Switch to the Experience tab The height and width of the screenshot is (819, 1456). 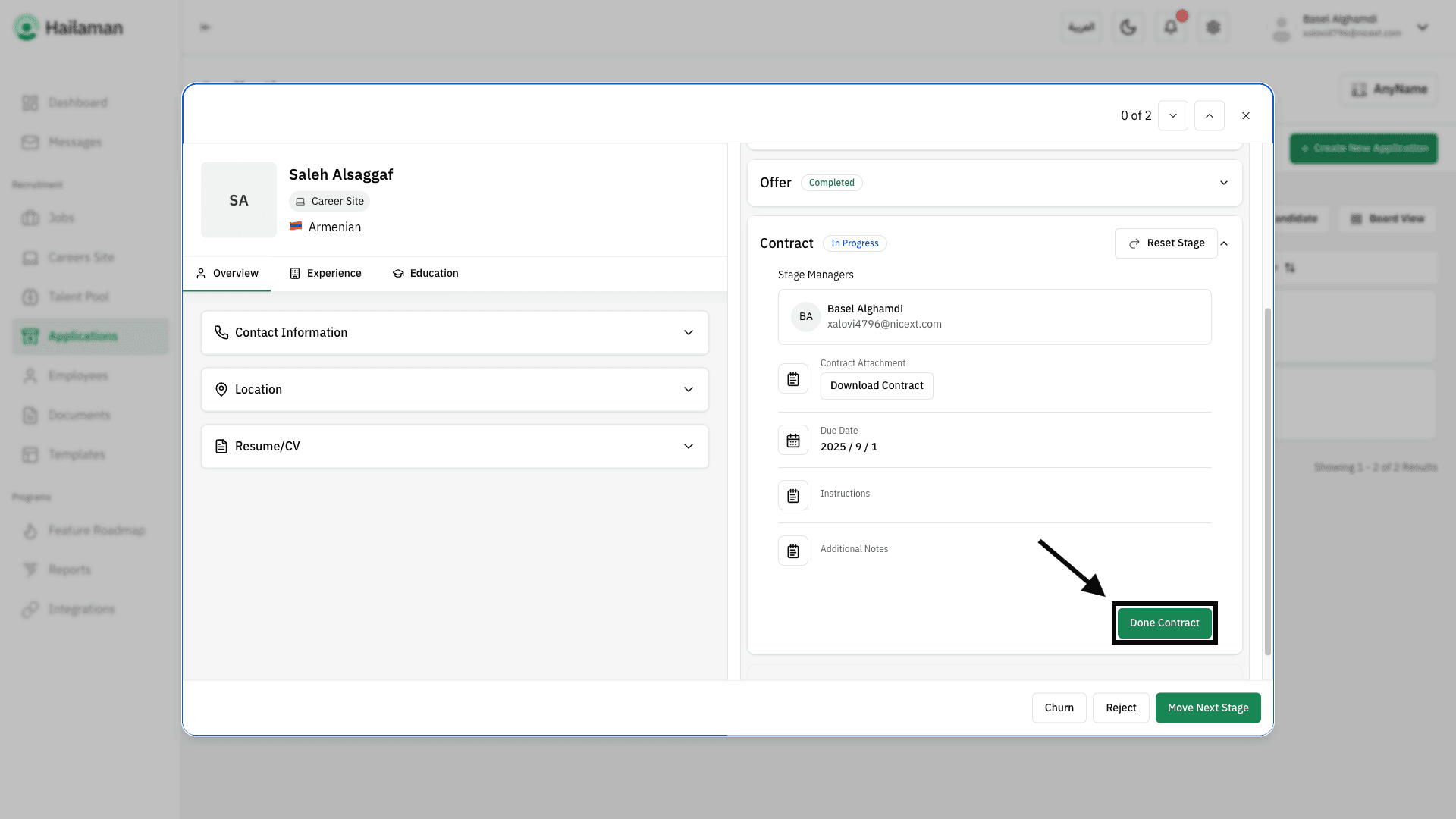pyautogui.click(x=325, y=273)
